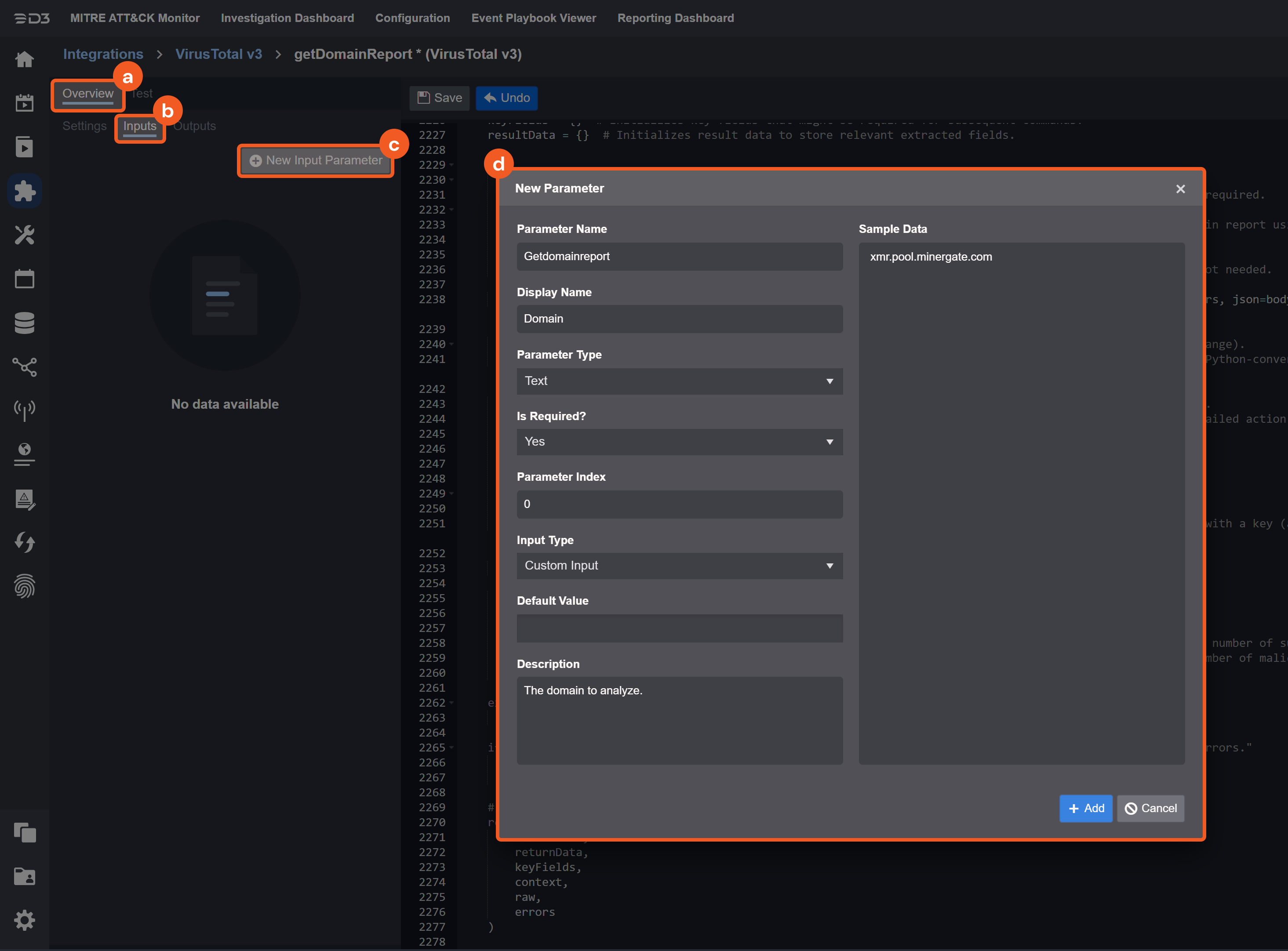Image resolution: width=1288 pixels, height=951 pixels.
Task: Open the Is Required dropdown
Action: (679, 442)
